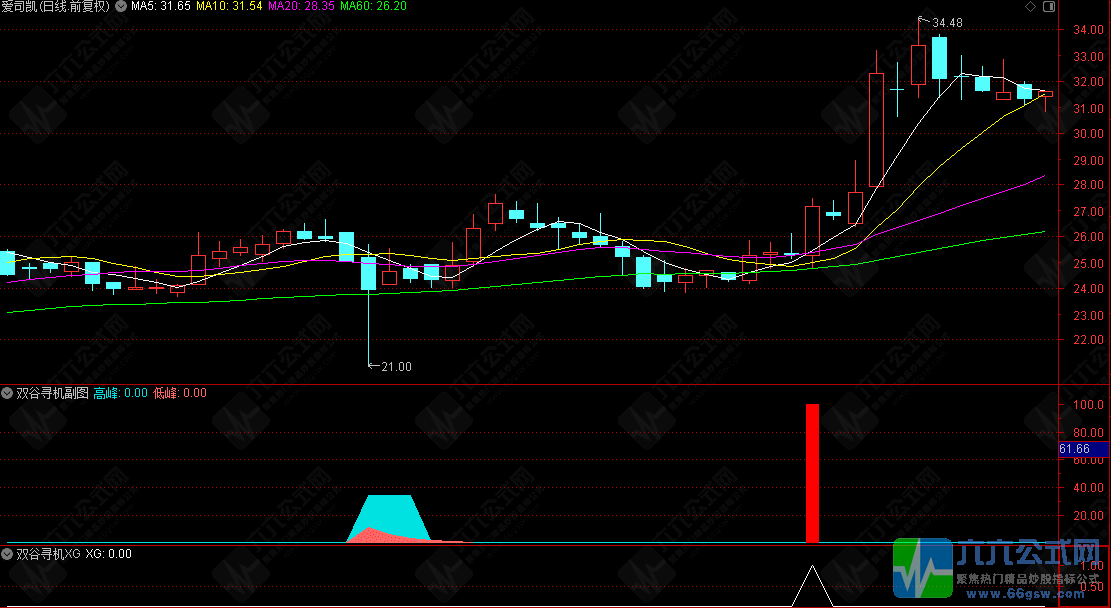
Task: Click the tall red signal bar in sub-chart
Action: (812, 473)
